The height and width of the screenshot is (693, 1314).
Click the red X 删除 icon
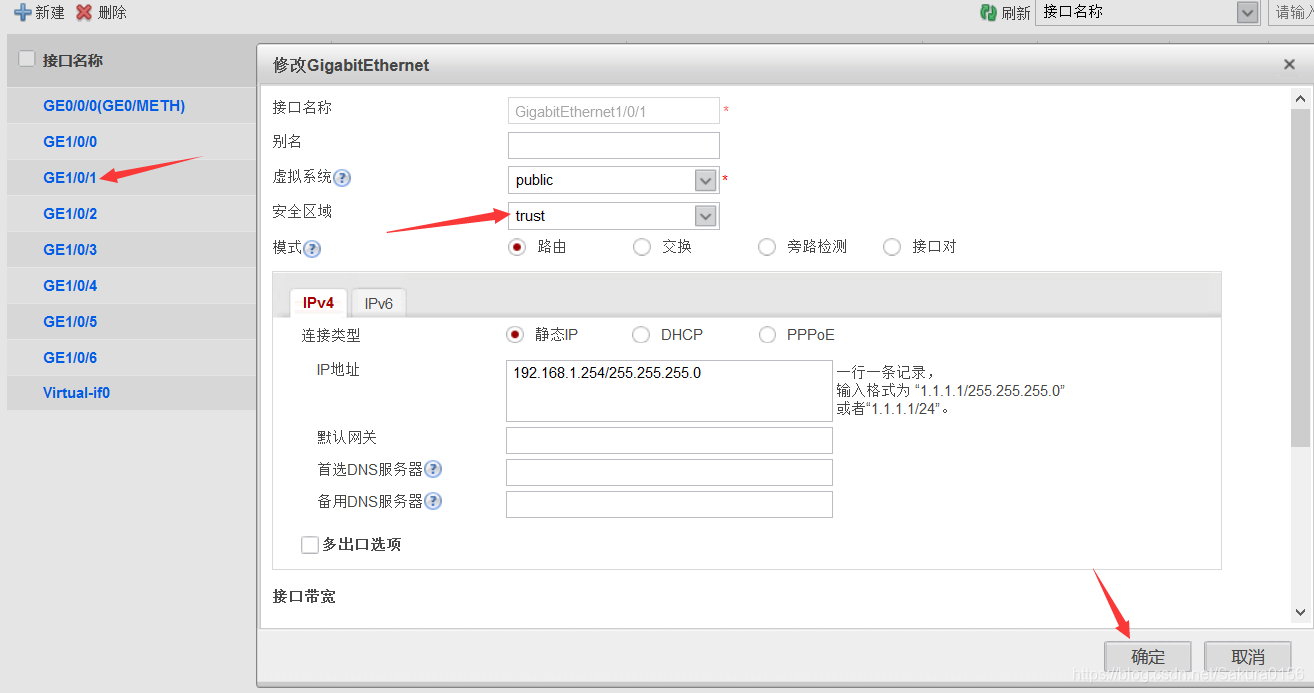(85, 12)
